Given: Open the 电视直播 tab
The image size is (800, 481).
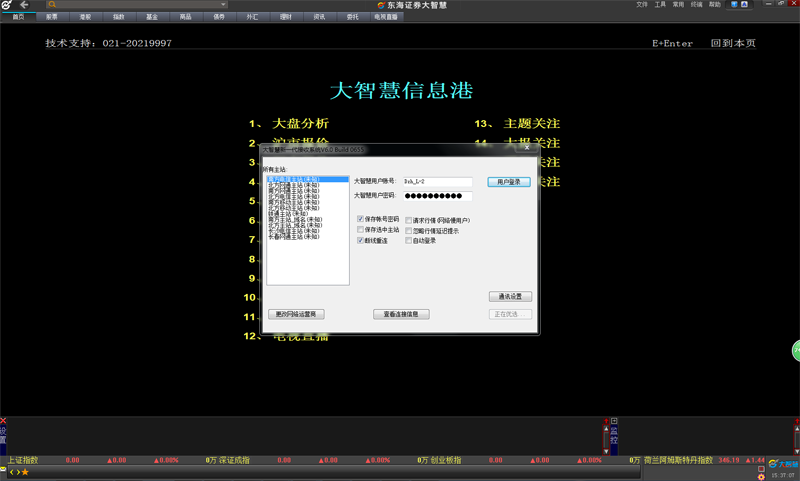Looking at the screenshot, I should (x=386, y=17).
